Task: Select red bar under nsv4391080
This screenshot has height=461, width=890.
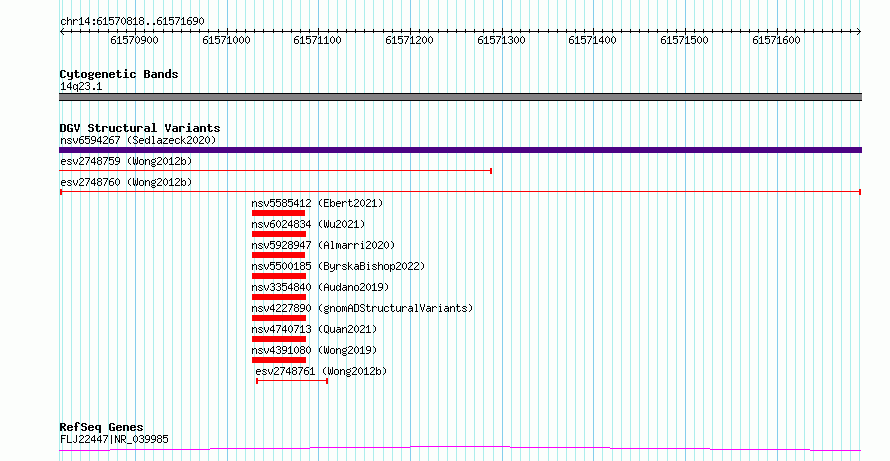Action: [279, 360]
